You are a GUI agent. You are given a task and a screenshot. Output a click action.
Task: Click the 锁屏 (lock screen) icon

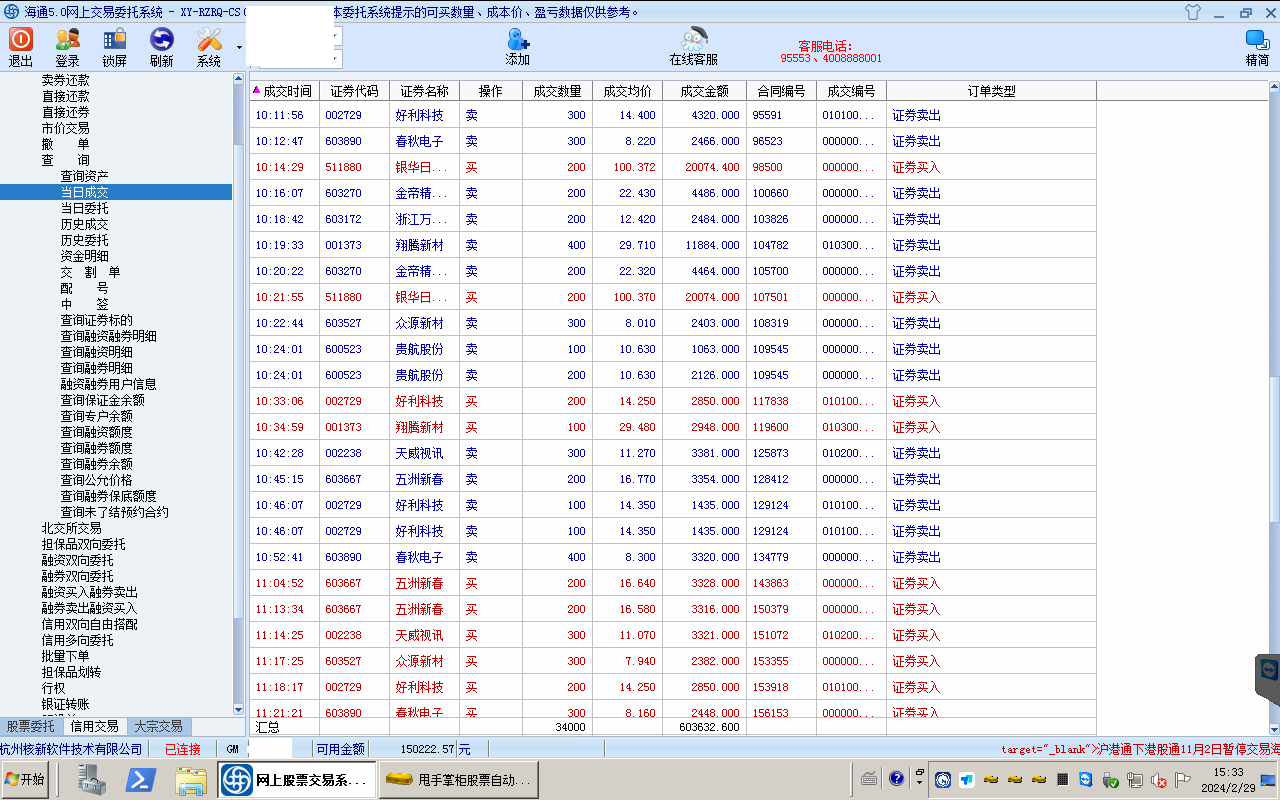point(115,46)
